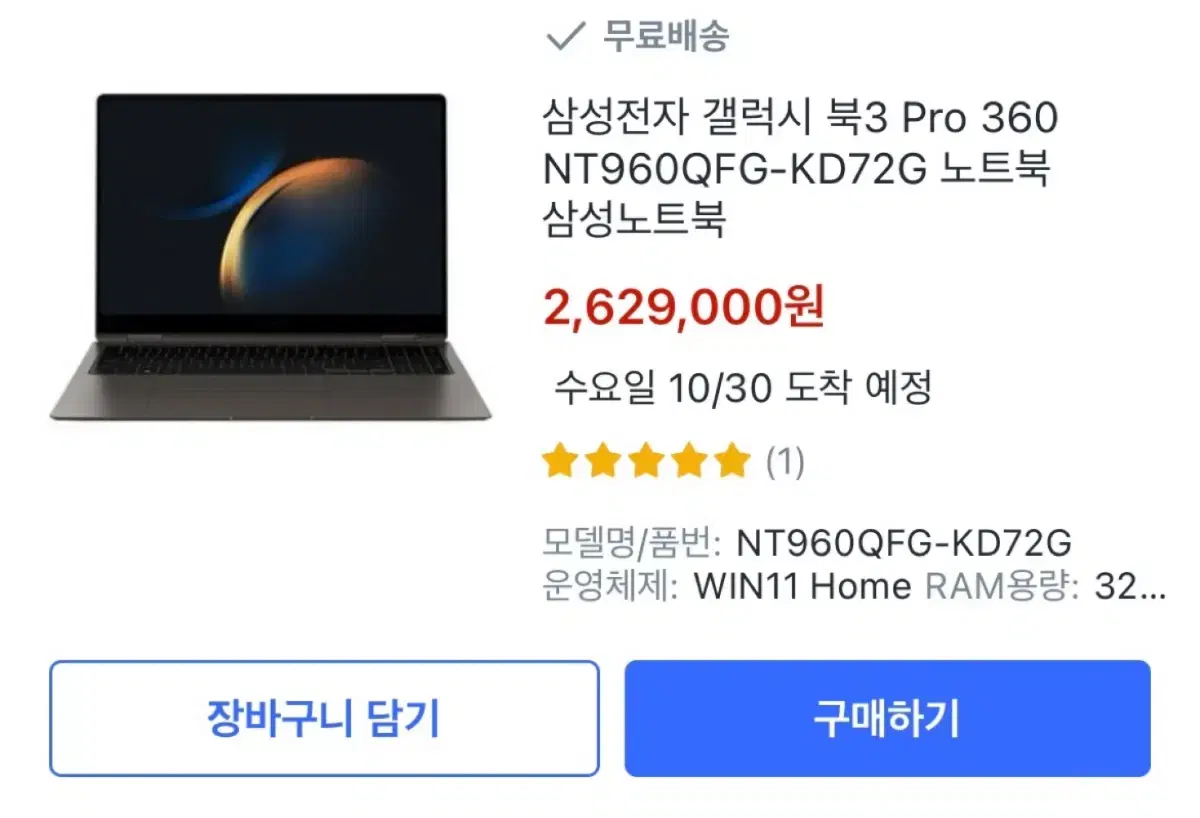Click the 운영체제 WIN11 Home spec
Screen dimensions: 1200x818
tap(727, 586)
